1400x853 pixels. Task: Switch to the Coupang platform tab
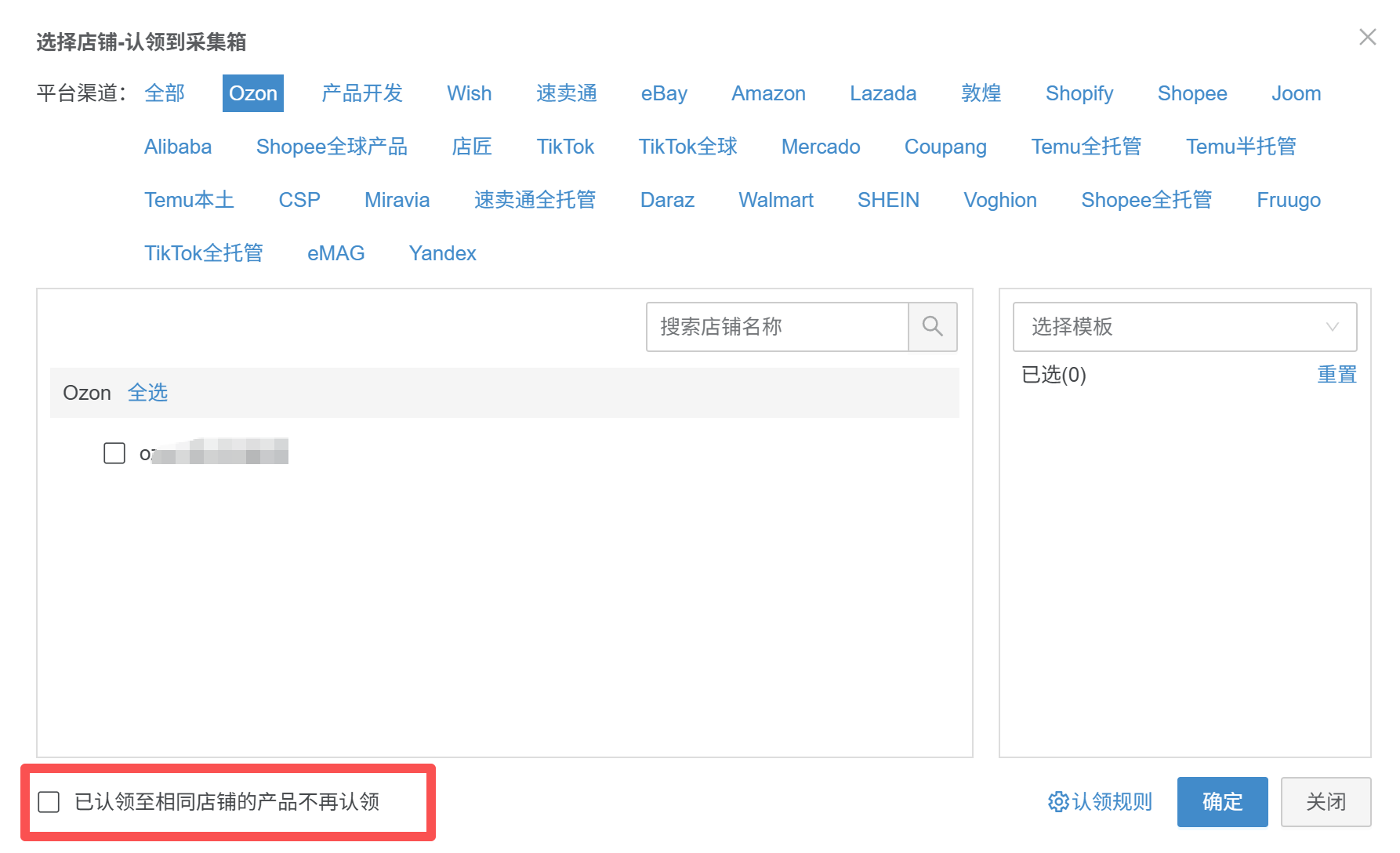point(945,147)
